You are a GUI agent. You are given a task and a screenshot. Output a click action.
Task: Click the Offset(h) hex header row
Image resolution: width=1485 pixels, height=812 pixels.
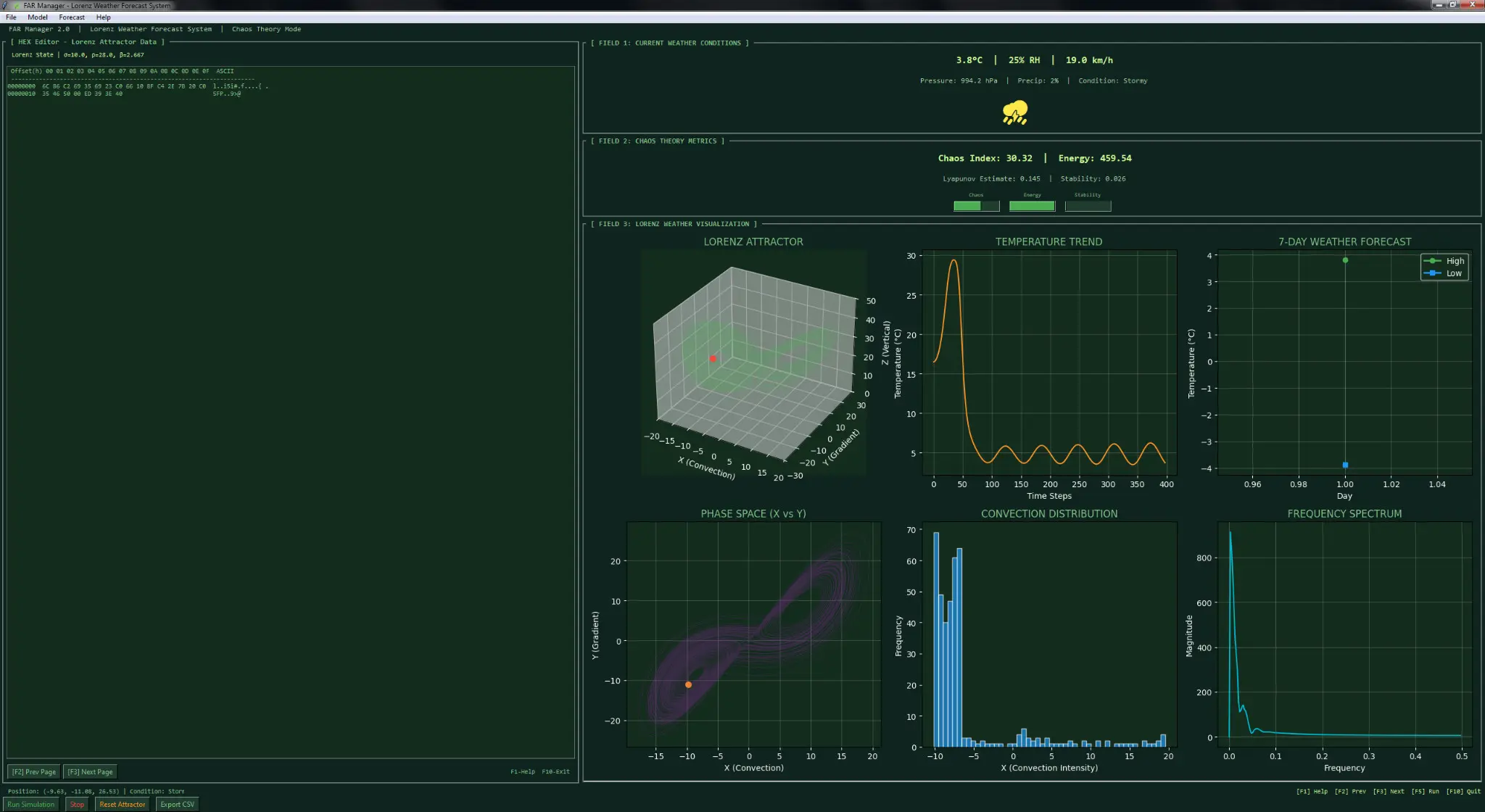[x=122, y=71]
